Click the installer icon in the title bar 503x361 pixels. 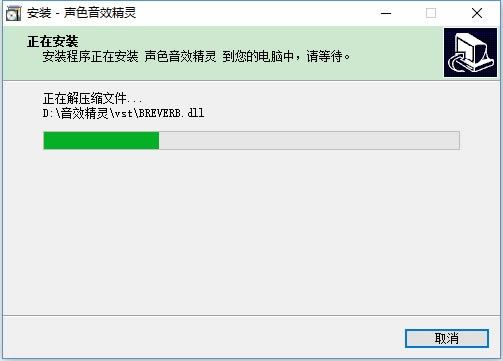pos(13,13)
